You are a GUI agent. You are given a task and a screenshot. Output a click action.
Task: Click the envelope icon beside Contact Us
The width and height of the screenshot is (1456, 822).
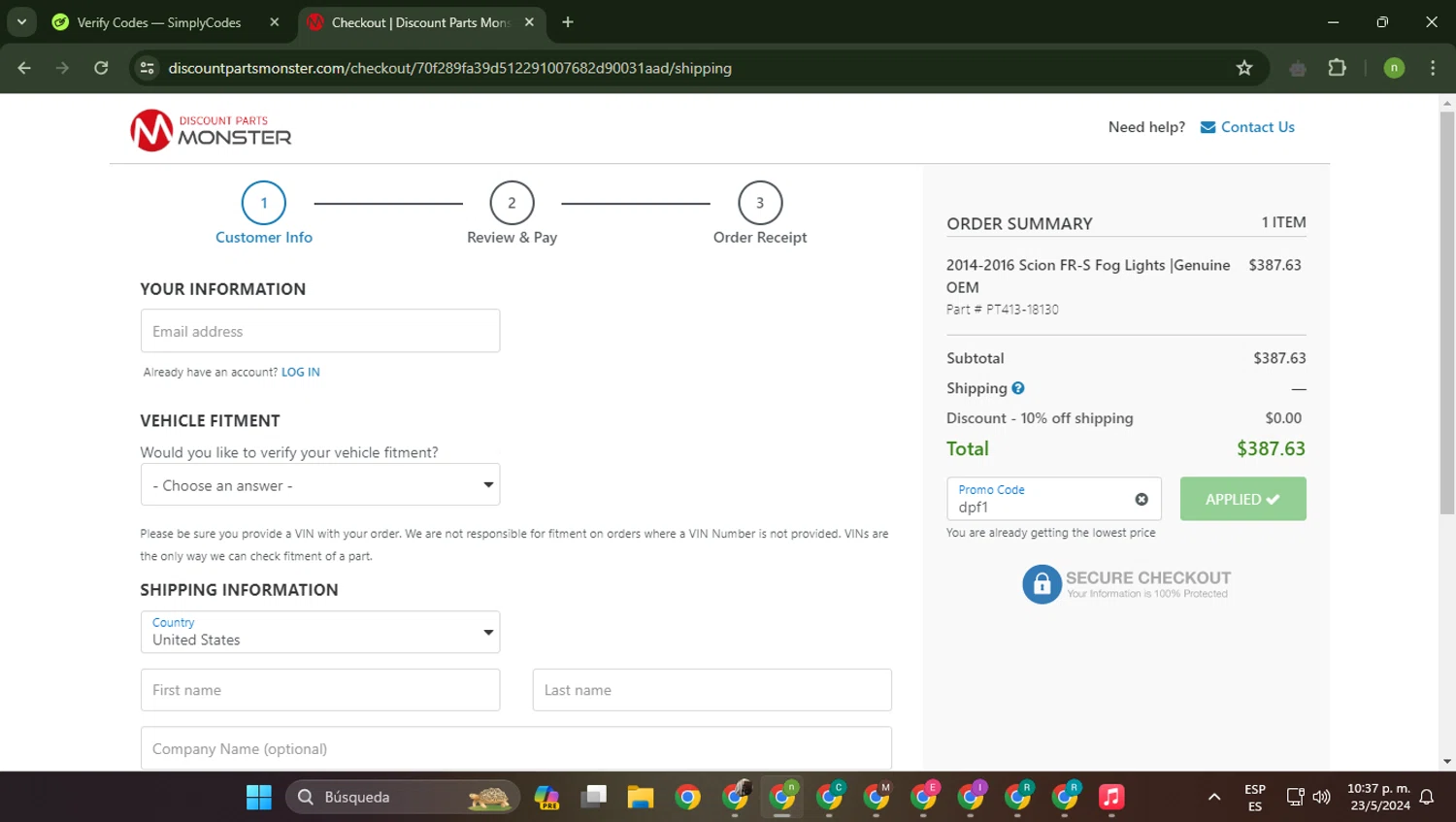[x=1208, y=127]
